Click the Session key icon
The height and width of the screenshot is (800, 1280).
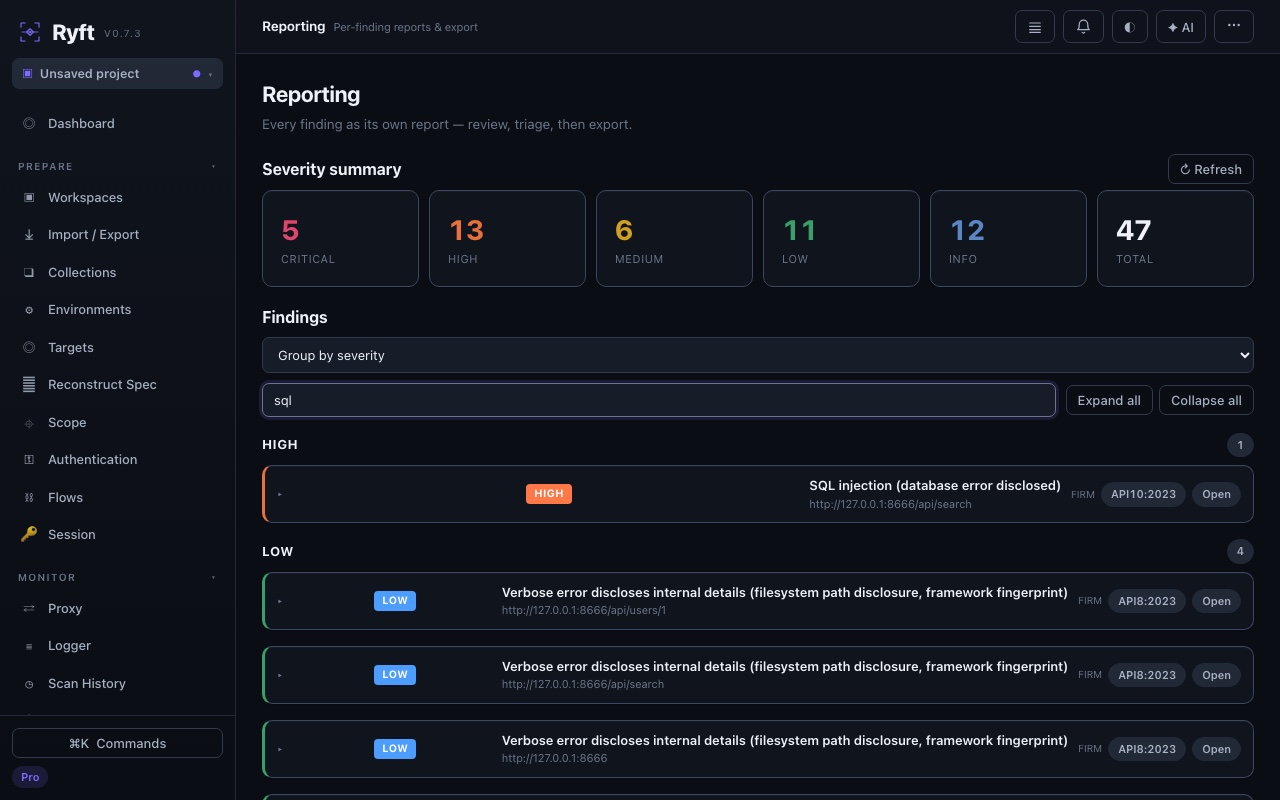[x=29, y=535]
